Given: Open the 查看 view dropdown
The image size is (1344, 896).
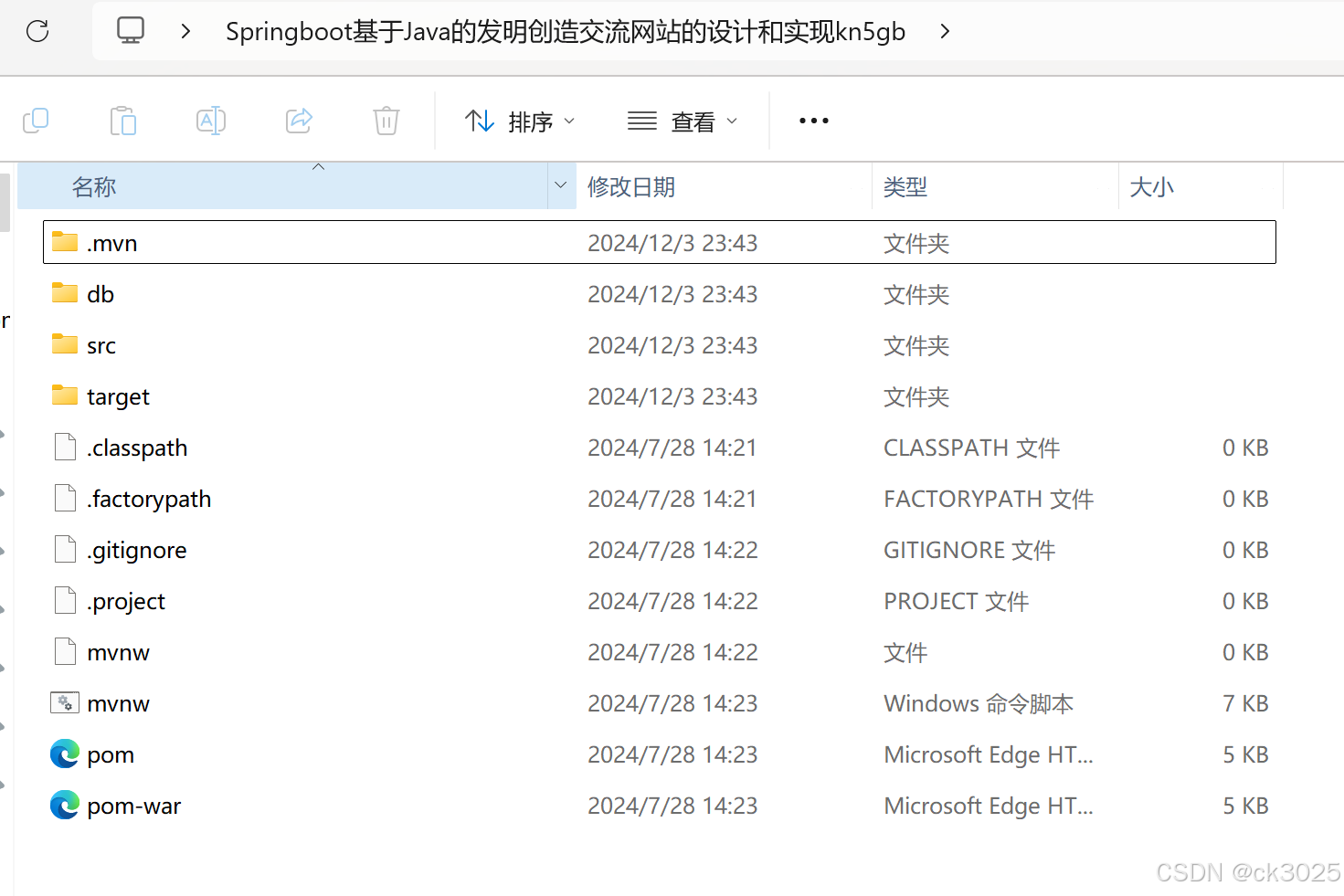Looking at the screenshot, I should pyautogui.click(x=683, y=121).
